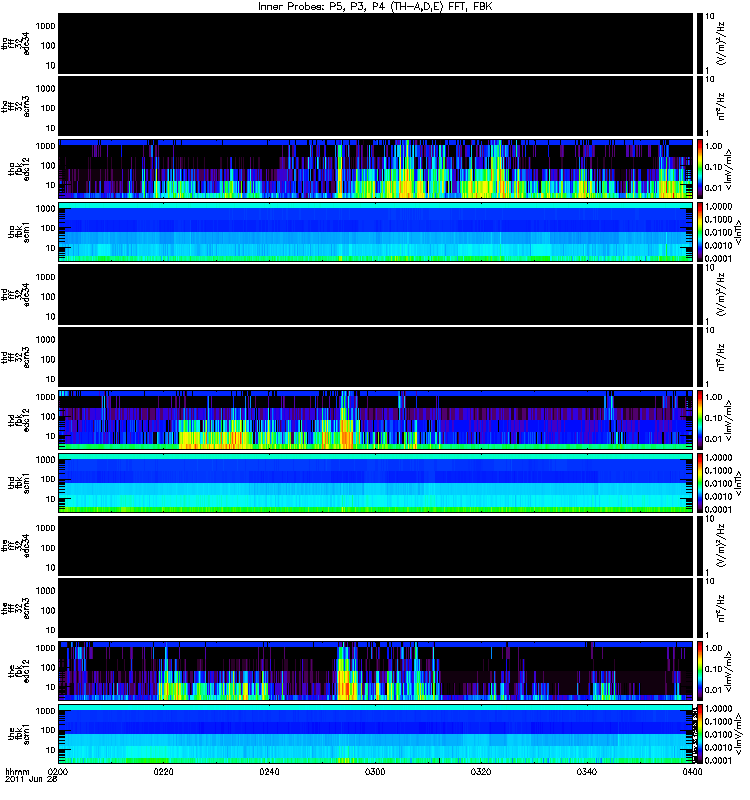Click the 1.00 value on tha edc12 color bar
This screenshot has height=800, width=750.
click(x=714, y=146)
